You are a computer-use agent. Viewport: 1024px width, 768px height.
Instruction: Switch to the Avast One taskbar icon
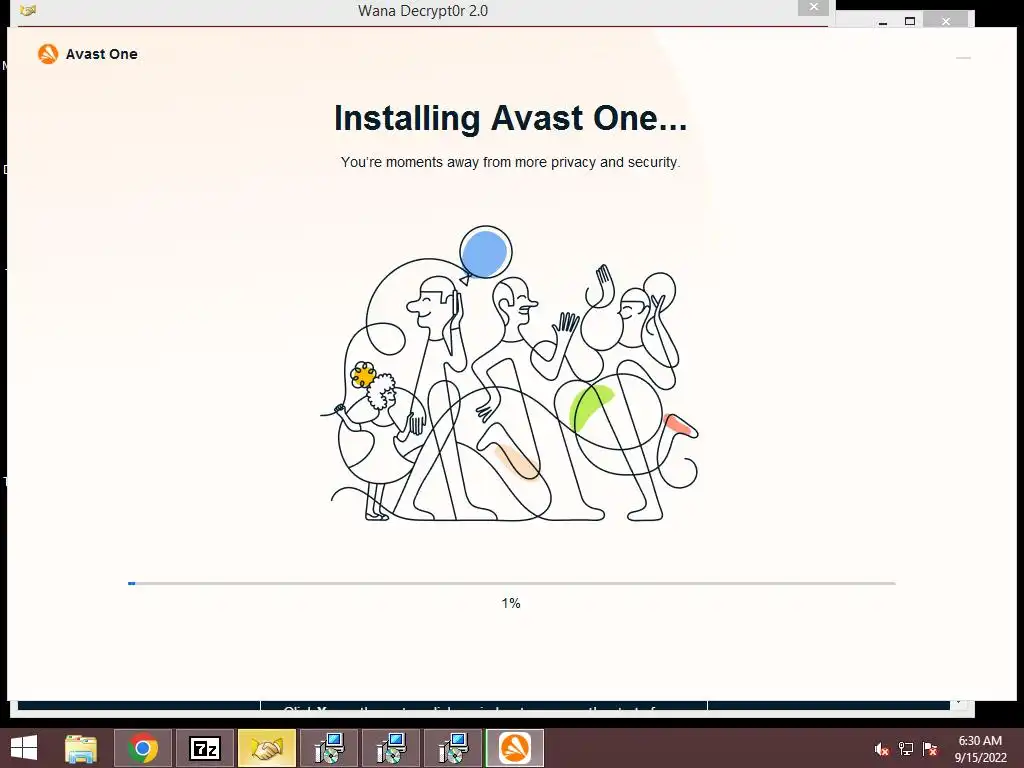515,748
